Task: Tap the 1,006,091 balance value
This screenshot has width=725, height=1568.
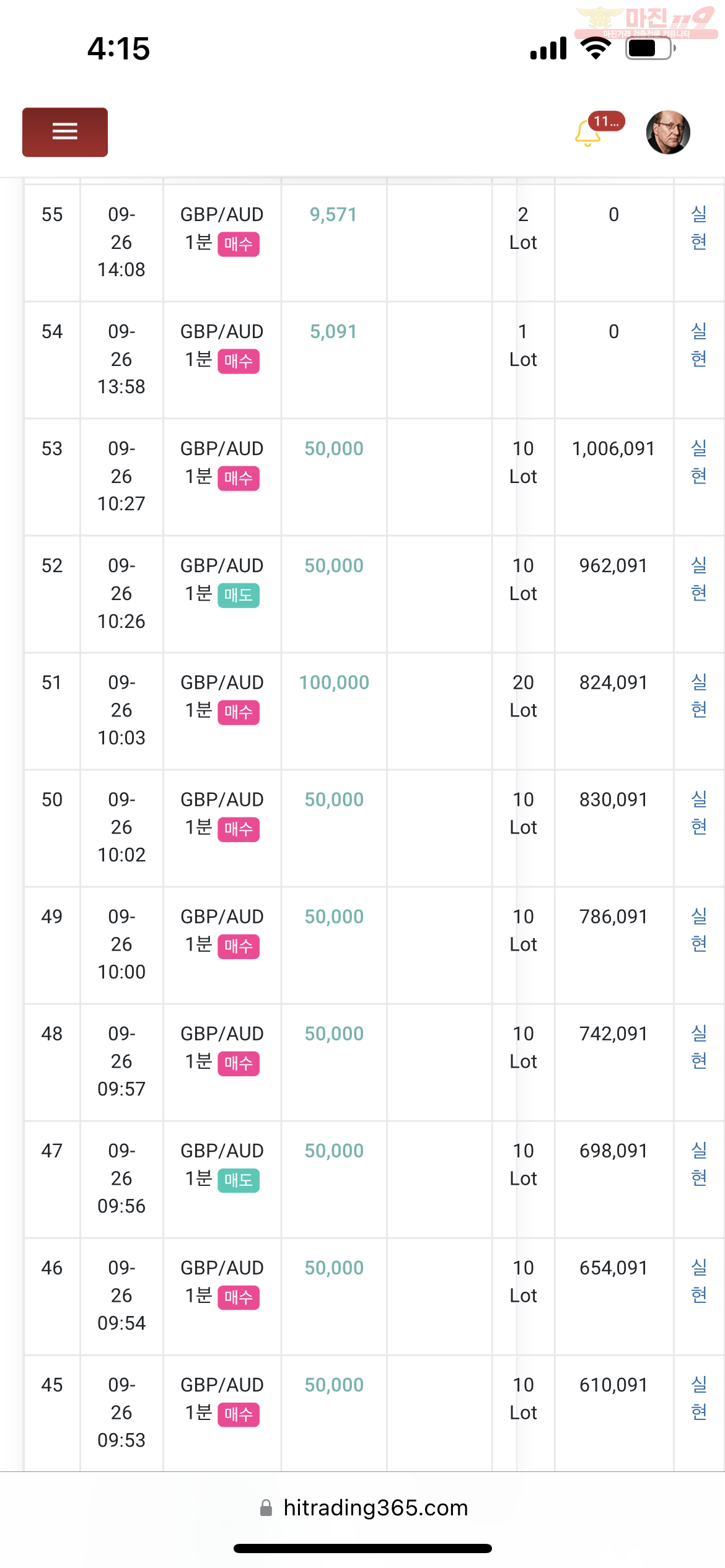Action: pyautogui.click(x=613, y=448)
